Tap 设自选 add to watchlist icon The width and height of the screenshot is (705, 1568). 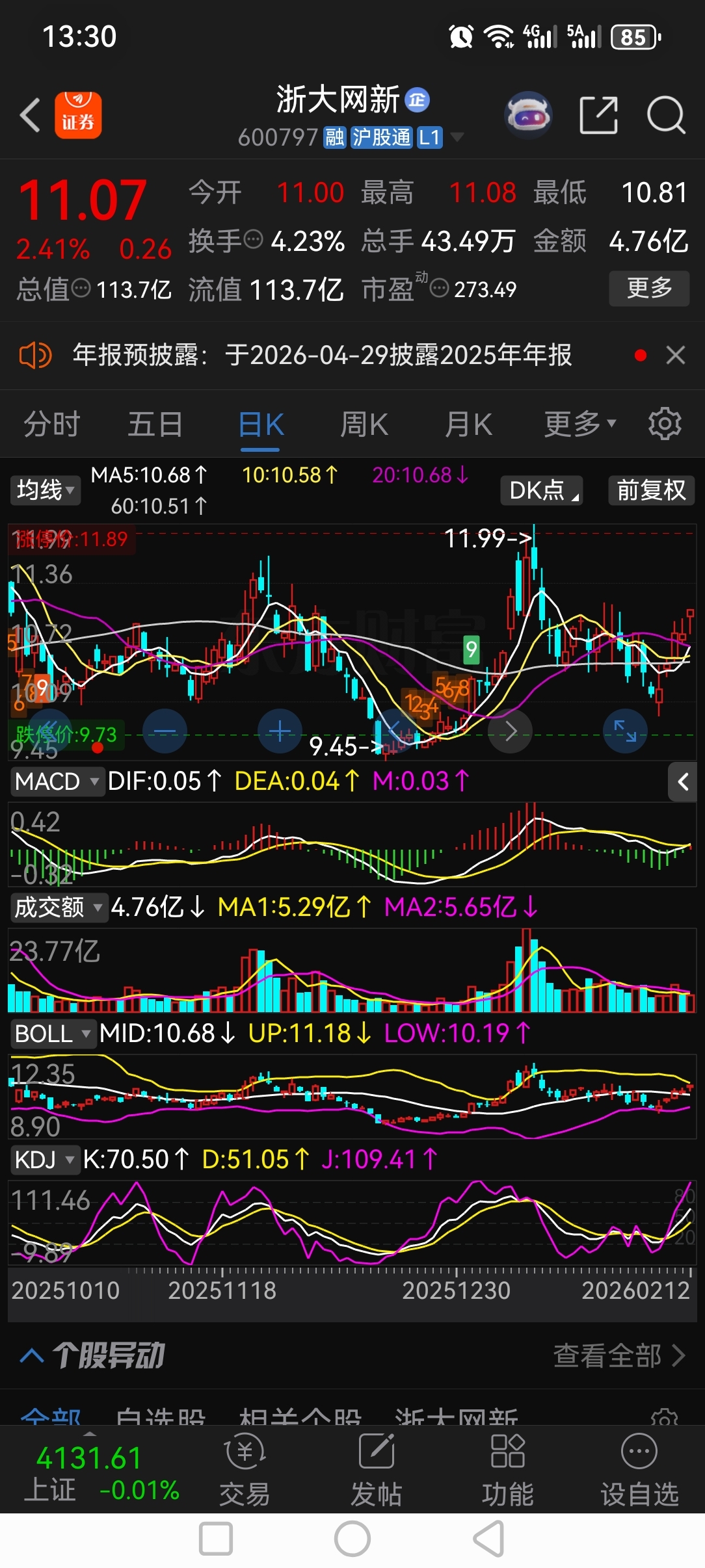pos(639,1470)
